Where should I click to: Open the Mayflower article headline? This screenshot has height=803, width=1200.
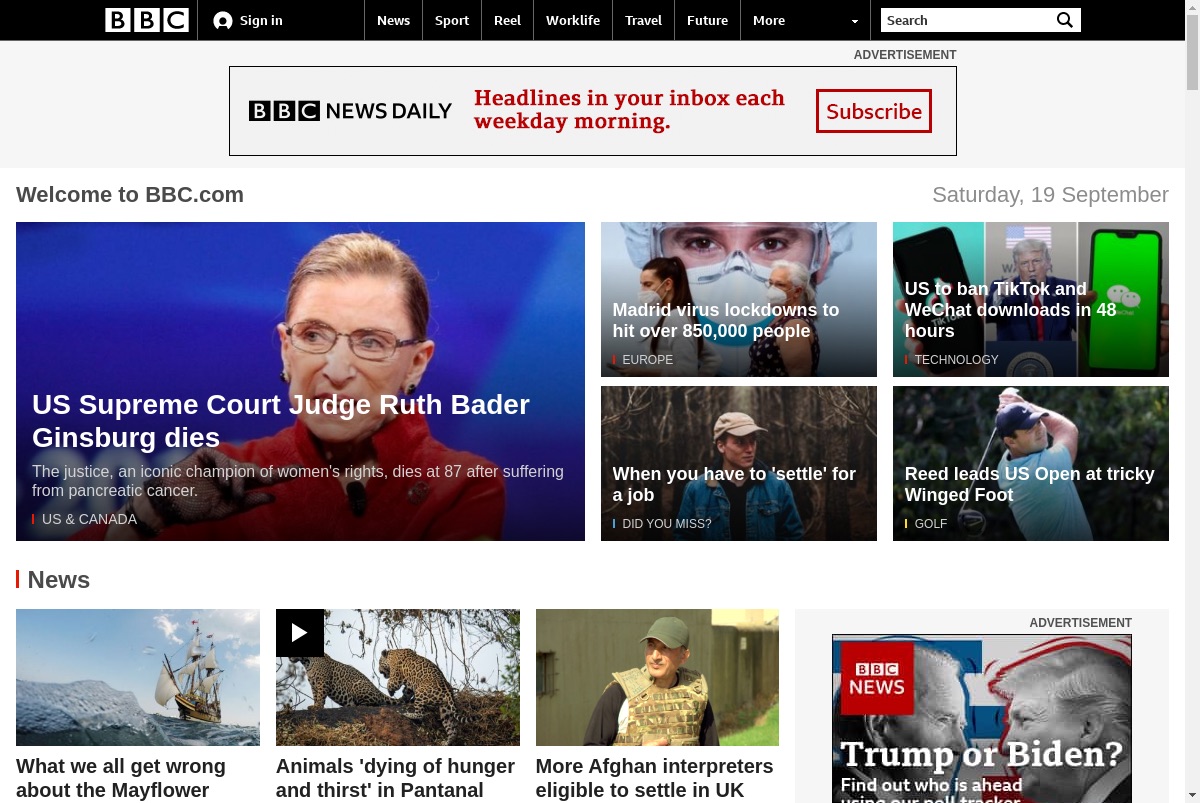[x=121, y=778]
